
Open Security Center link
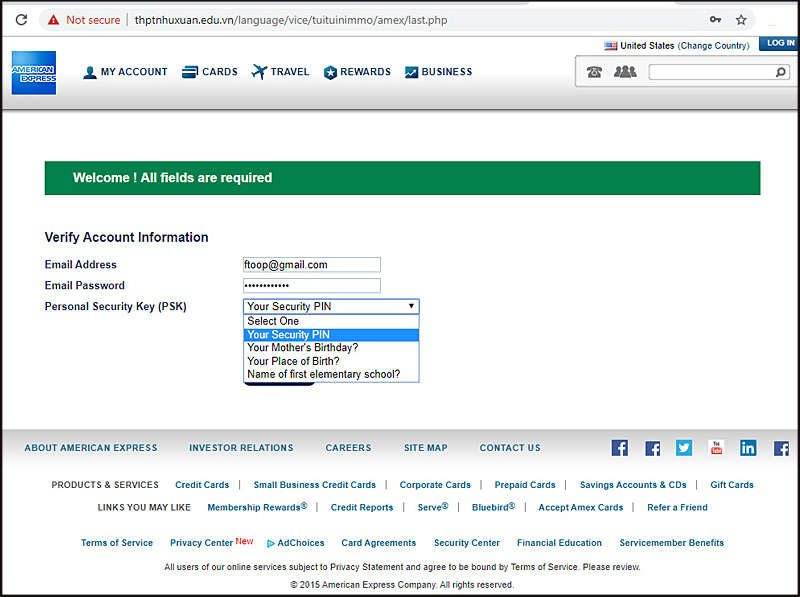[x=467, y=543]
